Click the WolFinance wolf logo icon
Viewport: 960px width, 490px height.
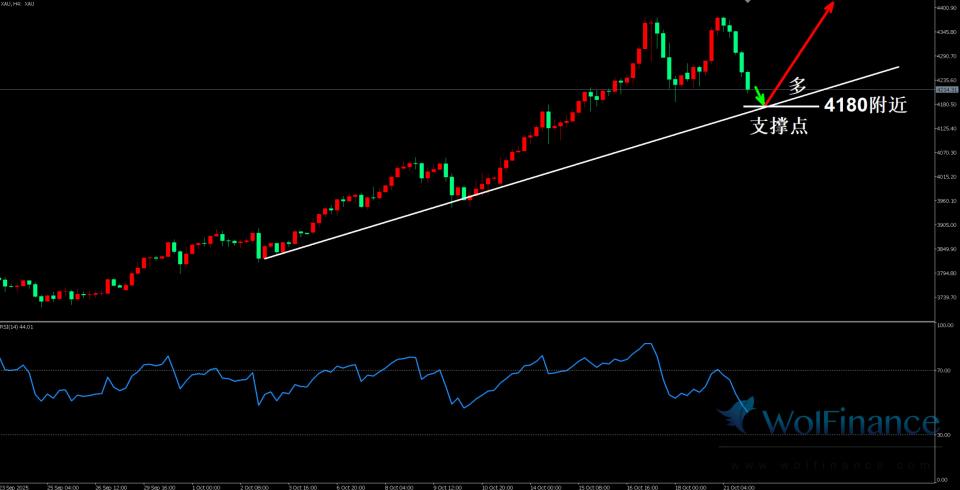click(738, 417)
